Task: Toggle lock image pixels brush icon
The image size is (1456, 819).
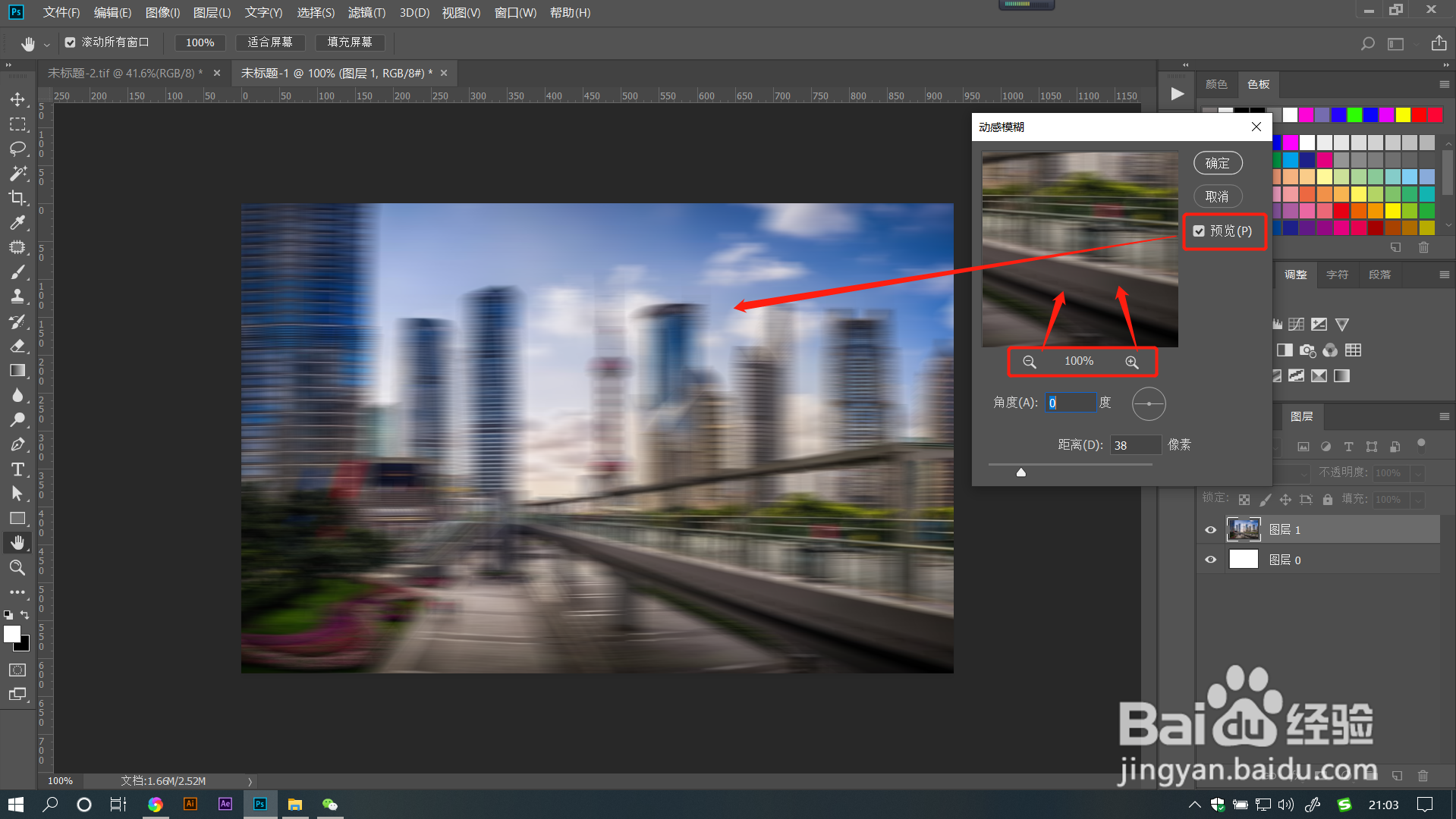Action: pyautogui.click(x=1265, y=500)
